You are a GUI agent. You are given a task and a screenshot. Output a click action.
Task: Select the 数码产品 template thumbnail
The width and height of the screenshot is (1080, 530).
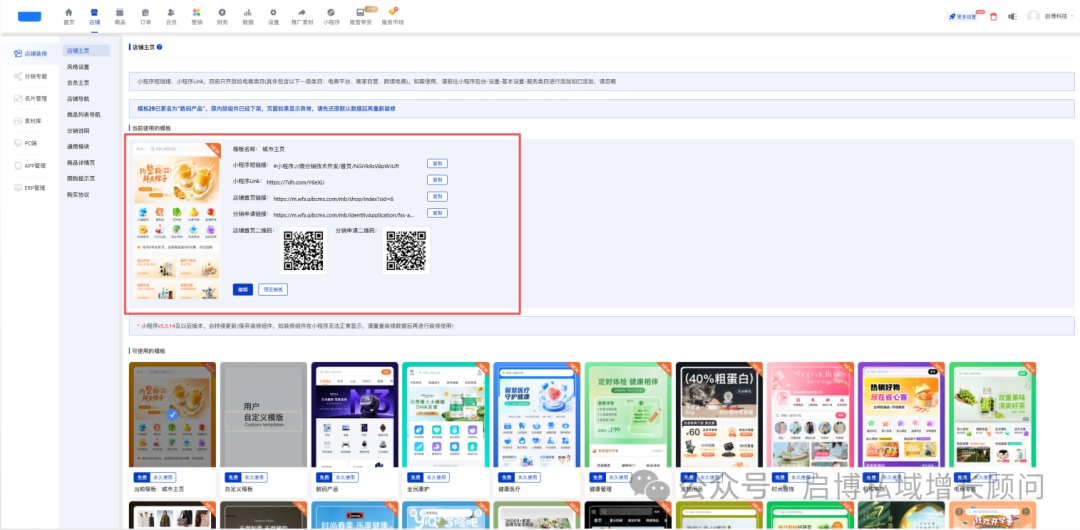click(355, 415)
